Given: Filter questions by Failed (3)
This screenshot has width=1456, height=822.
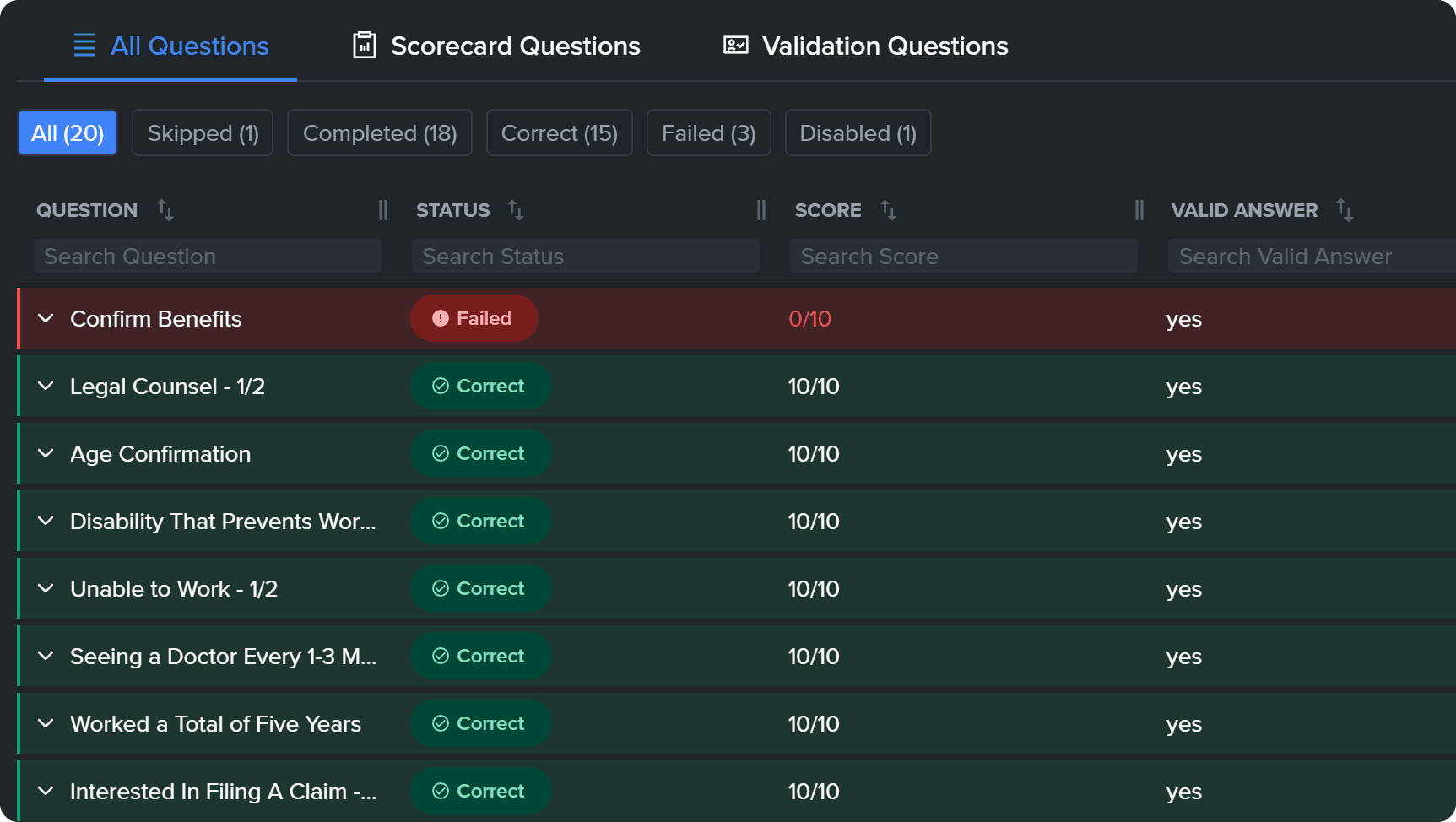Looking at the screenshot, I should [x=708, y=132].
